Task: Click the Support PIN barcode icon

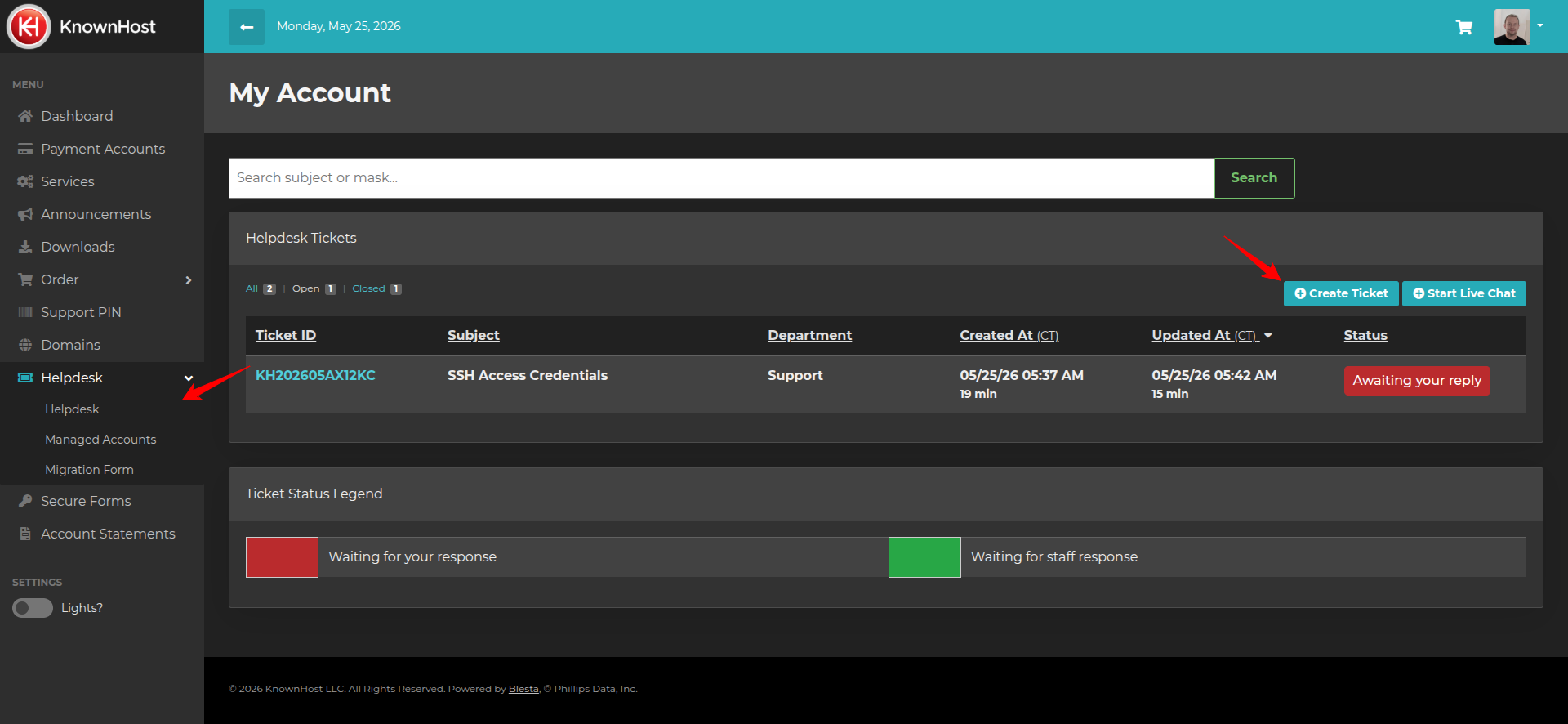Action: click(25, 312)
